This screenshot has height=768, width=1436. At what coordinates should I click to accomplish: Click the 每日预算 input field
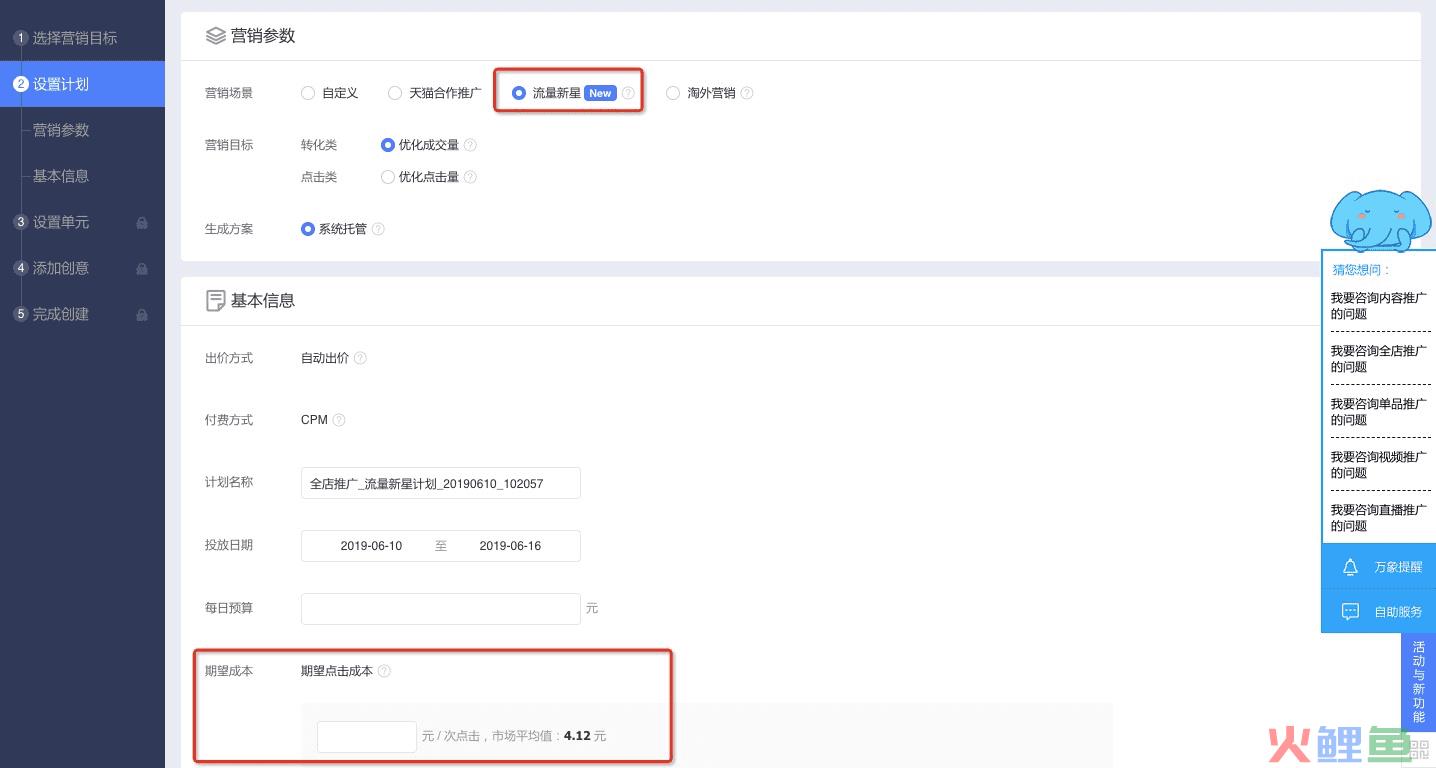point(440,608)
